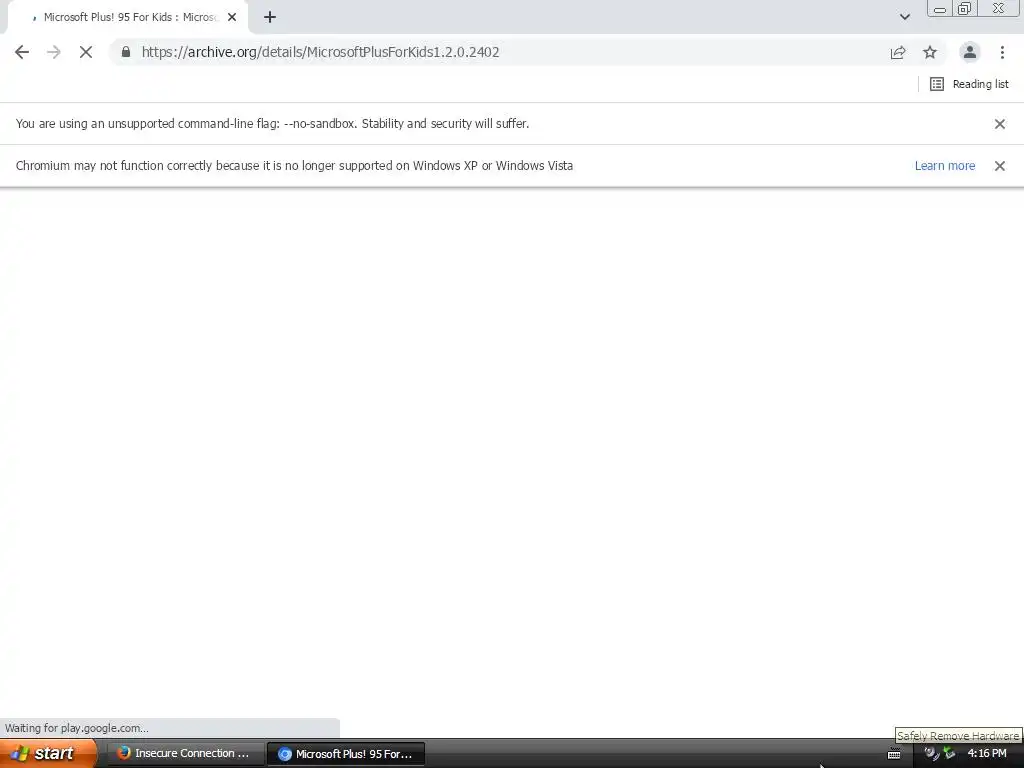Click the no-sandbox warning text

click(x=272, y=123)
